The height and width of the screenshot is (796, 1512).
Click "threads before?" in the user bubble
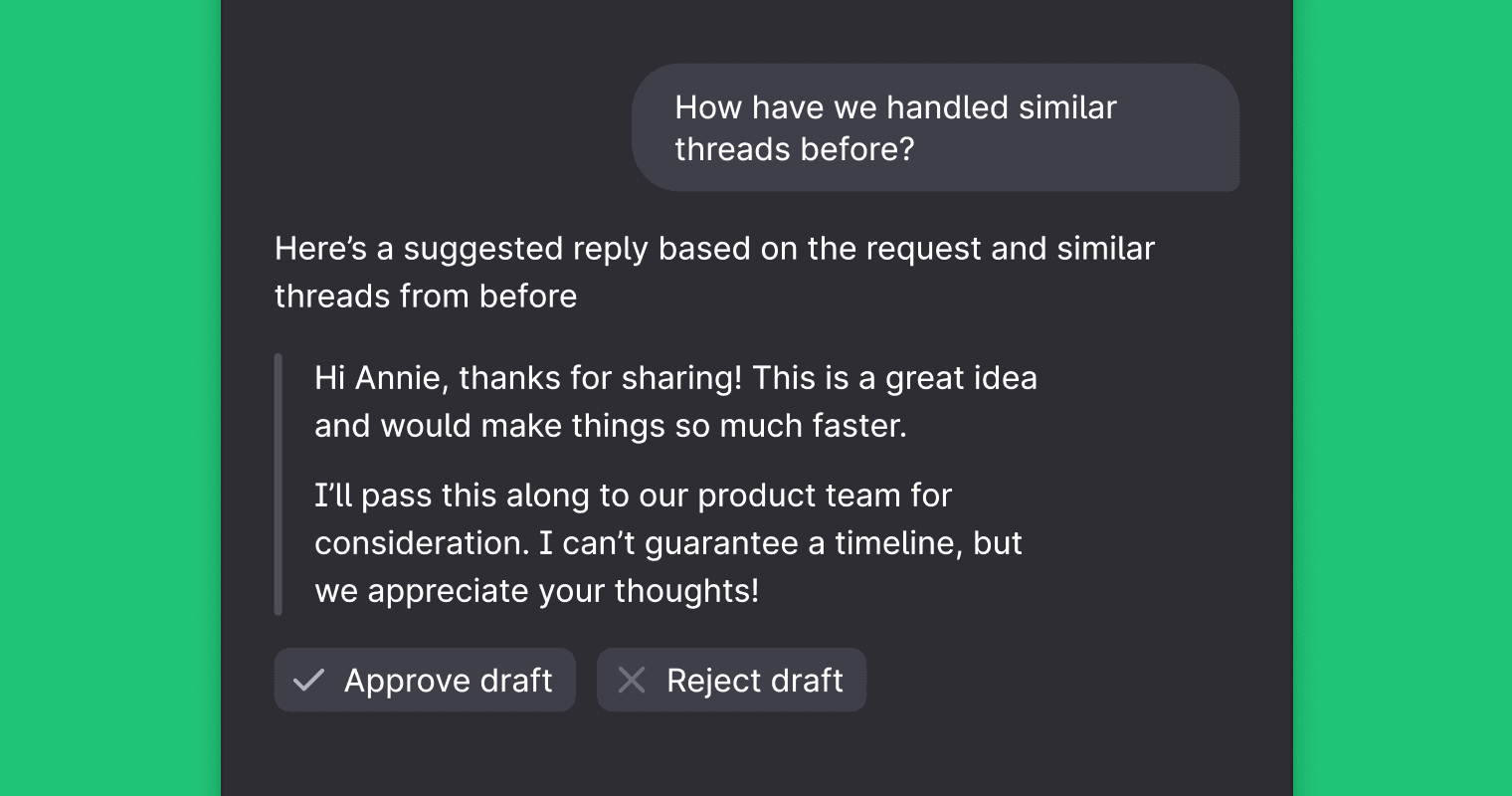coord(794,149)
